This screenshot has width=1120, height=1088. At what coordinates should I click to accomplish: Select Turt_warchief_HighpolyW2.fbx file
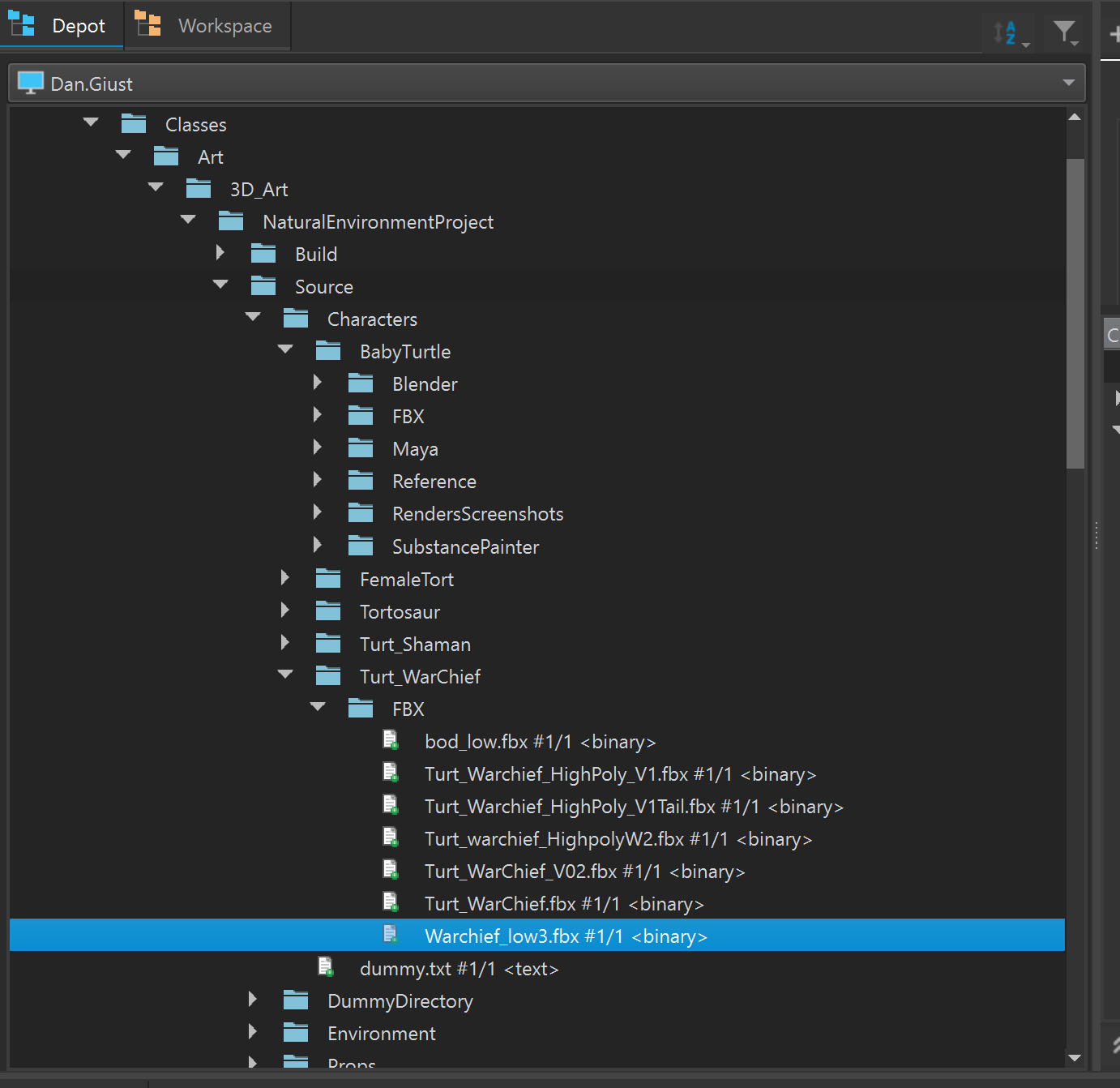(x=618, y=839)
